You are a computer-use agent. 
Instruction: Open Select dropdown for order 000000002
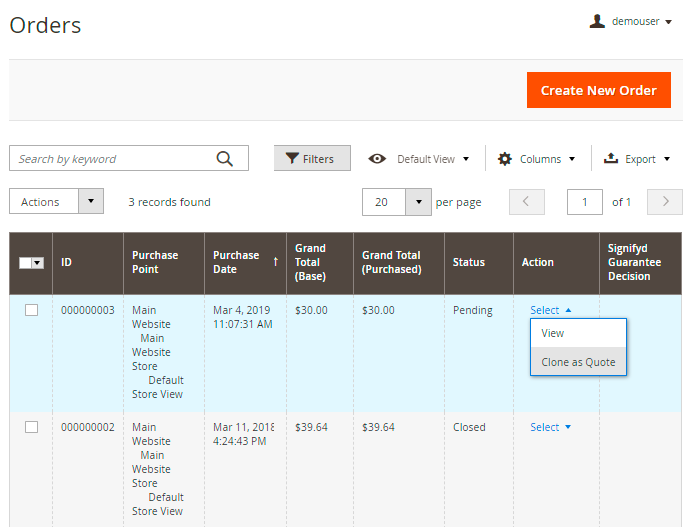tap(550, 427)
